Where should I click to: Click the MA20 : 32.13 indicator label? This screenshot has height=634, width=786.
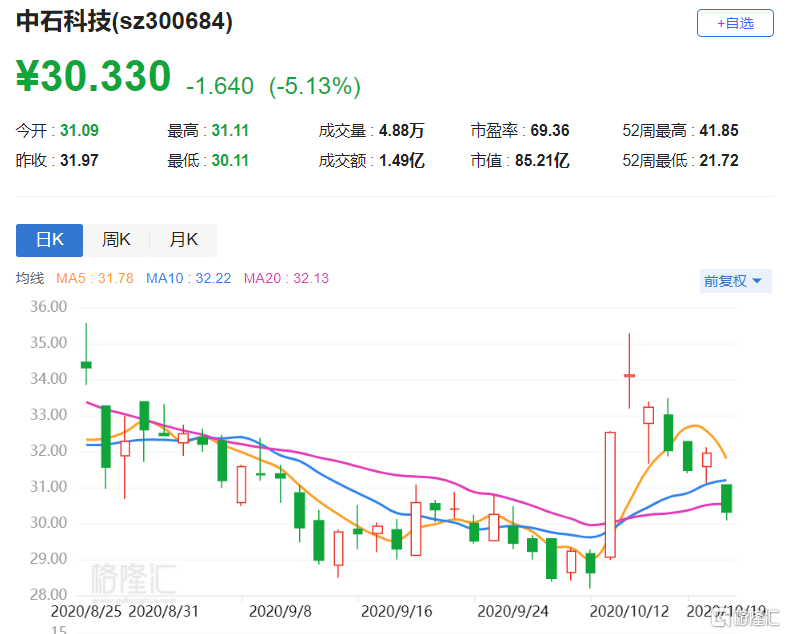click(x=286, y=278)
